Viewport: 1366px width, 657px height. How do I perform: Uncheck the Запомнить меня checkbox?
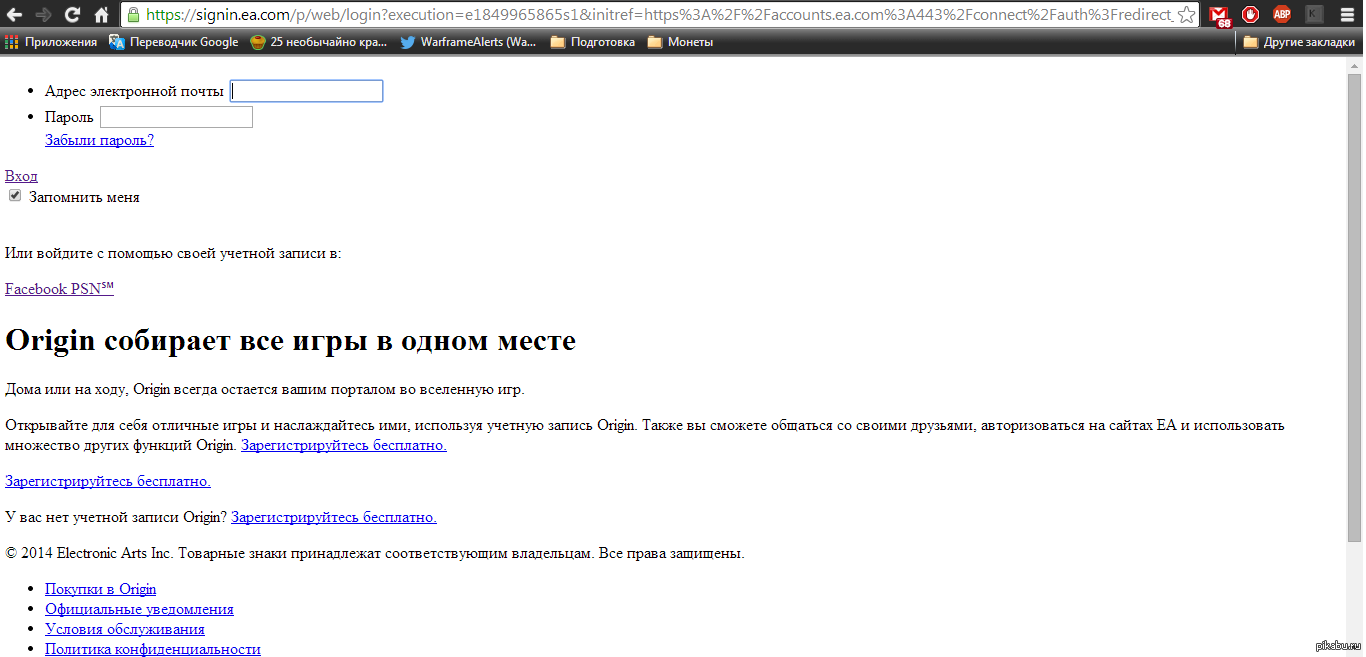(15, 196)
